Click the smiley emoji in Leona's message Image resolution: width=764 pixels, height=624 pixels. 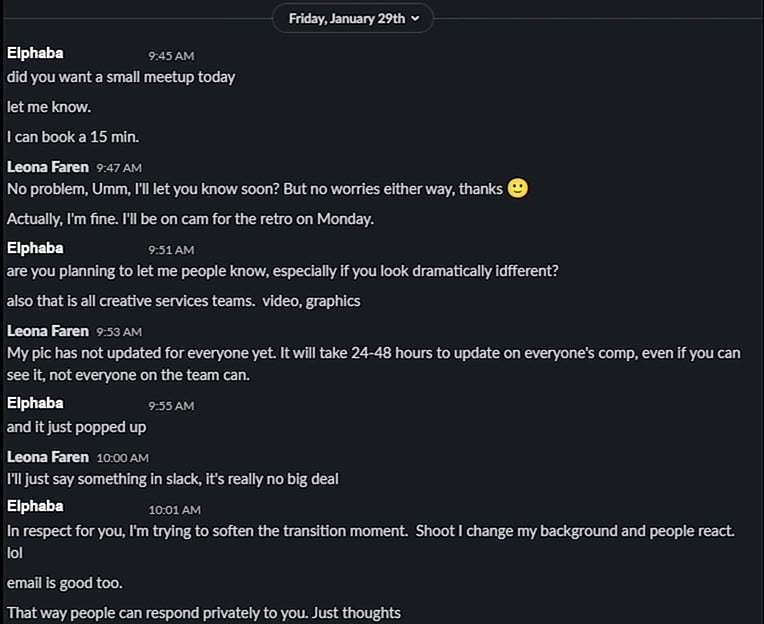(517, 189)
